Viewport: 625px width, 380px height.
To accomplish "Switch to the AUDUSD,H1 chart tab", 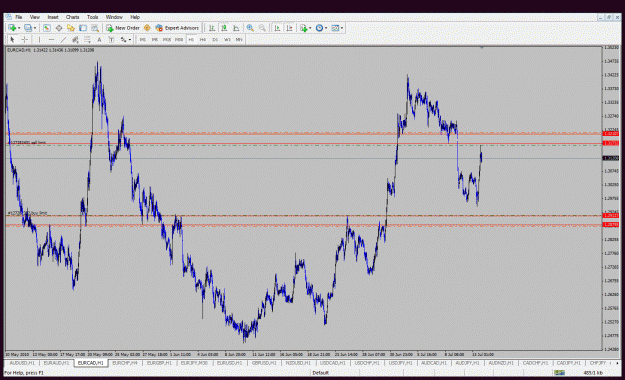I will 22,363.
